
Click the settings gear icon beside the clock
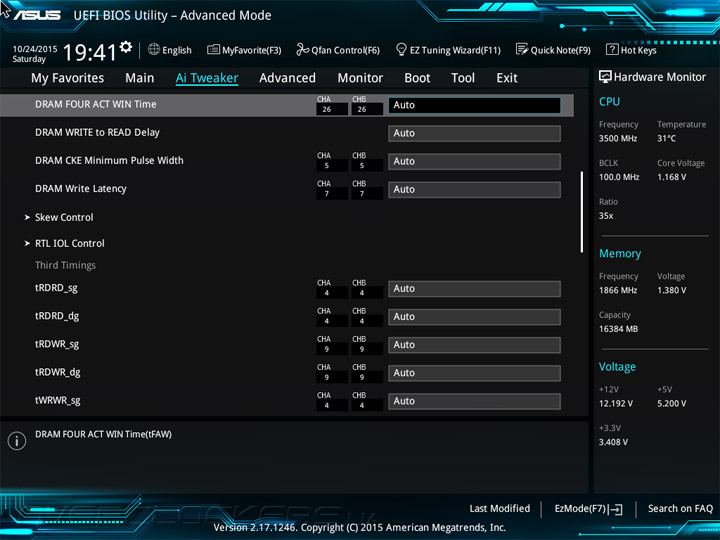click(x=126, y=47)
